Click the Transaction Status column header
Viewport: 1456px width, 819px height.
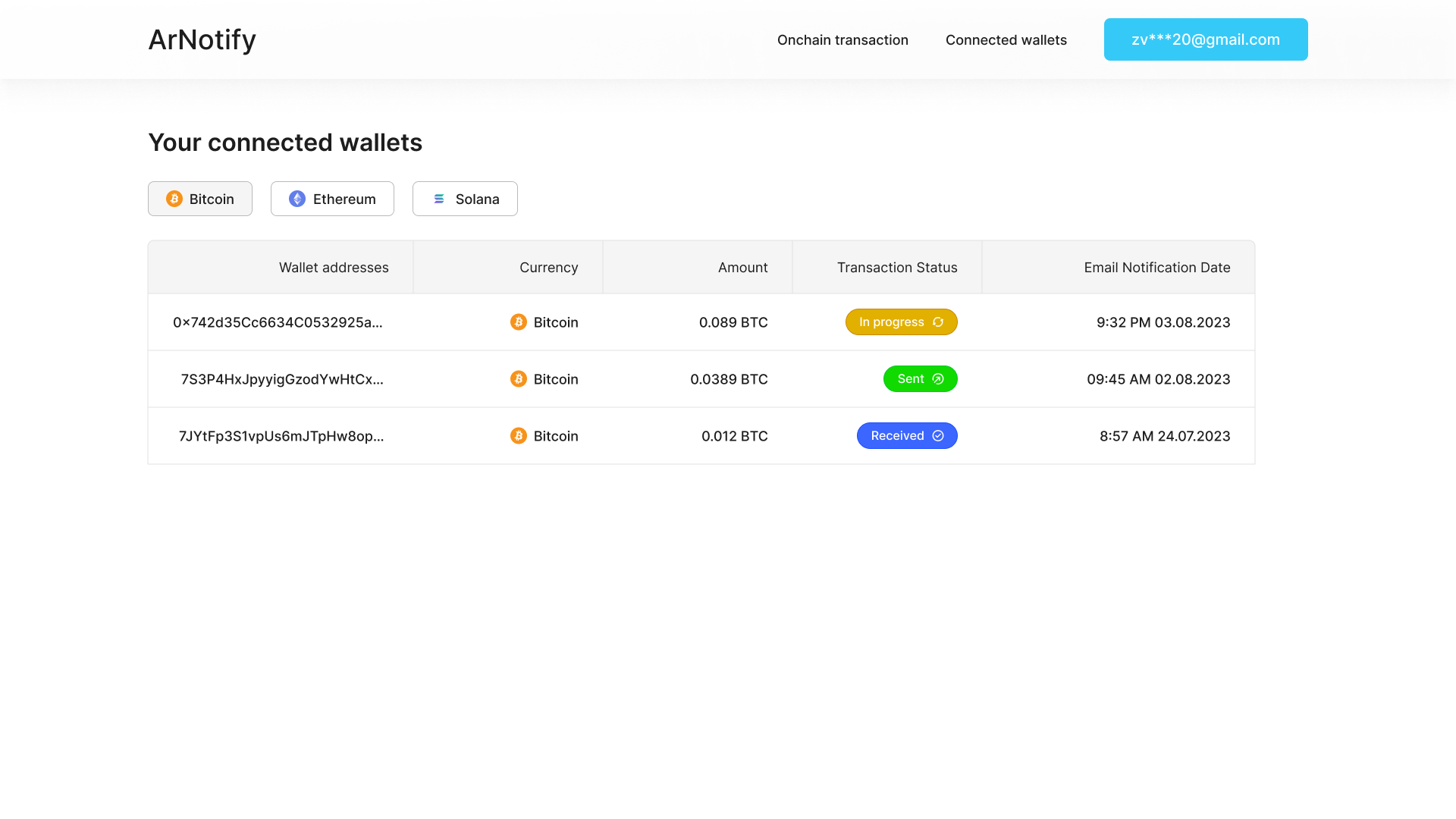coord(896,268)
